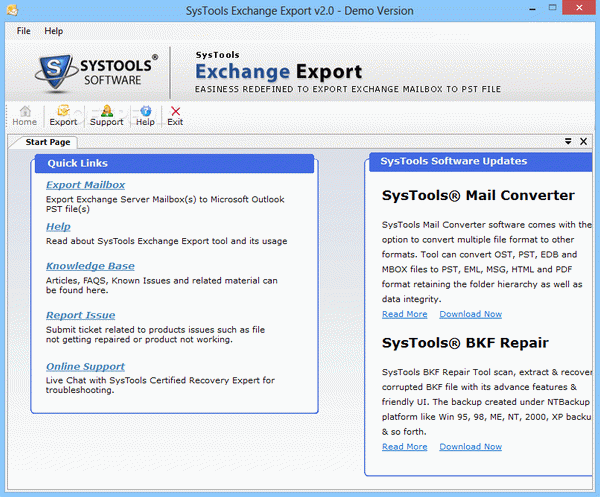Viewport: 600px width, 497px height.
Task: Click Read More under Mail Converter
Action: [404, 314]
